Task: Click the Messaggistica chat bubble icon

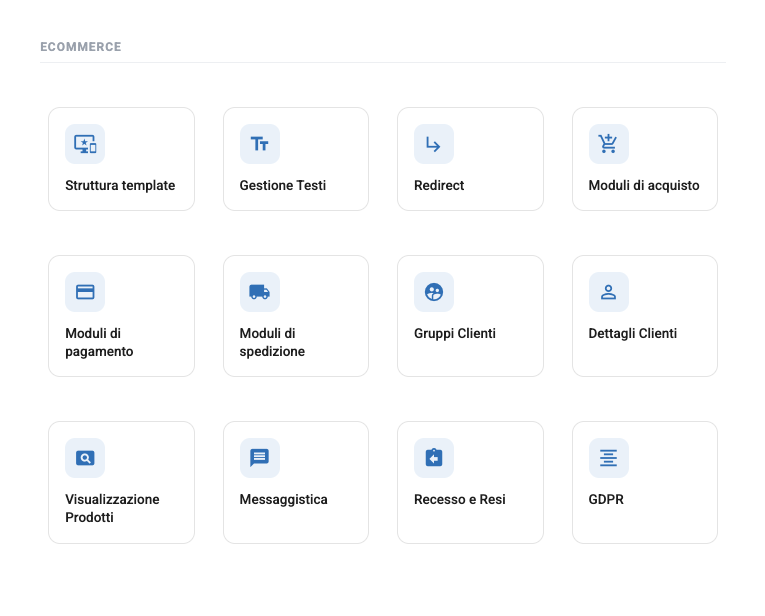Action: (x=260, y=458)
